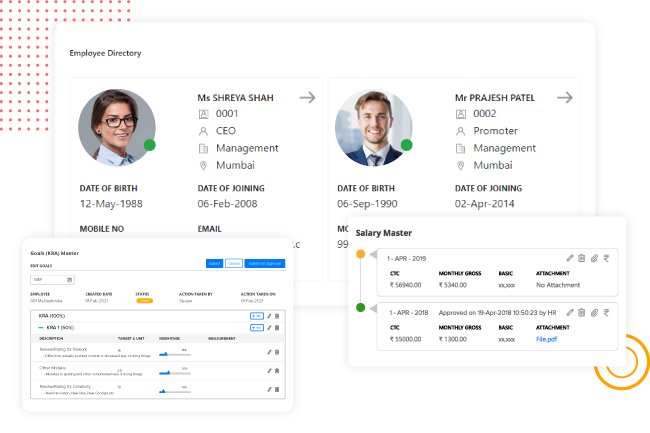
Task: Collapse the KRA 1 (50%) section
Action: [x=40, y=327]
